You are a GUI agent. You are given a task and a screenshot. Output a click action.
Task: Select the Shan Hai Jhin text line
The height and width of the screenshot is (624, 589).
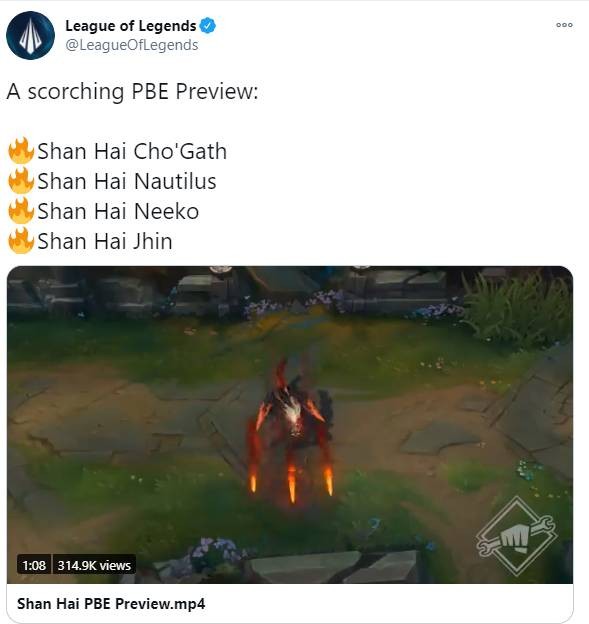pyautogui.click(x=105, y=242)
